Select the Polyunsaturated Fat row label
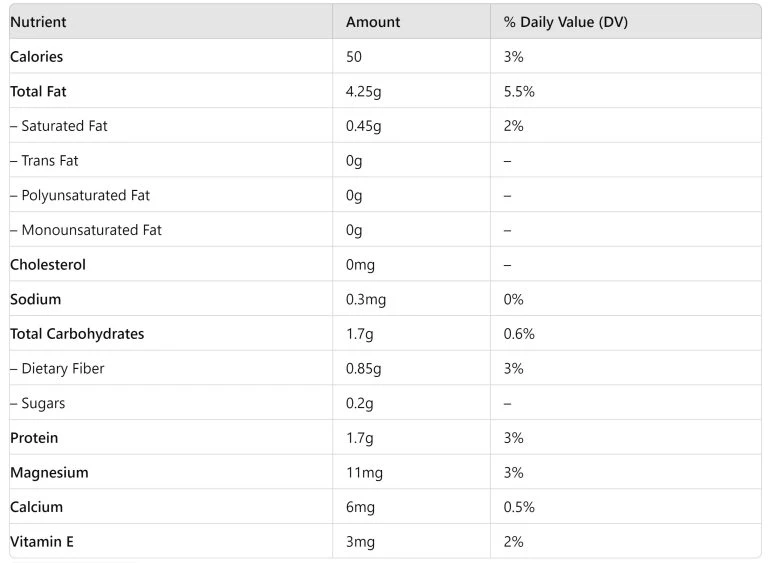The image size is (768, 563). pyautogui.click(x=80, y=196)
